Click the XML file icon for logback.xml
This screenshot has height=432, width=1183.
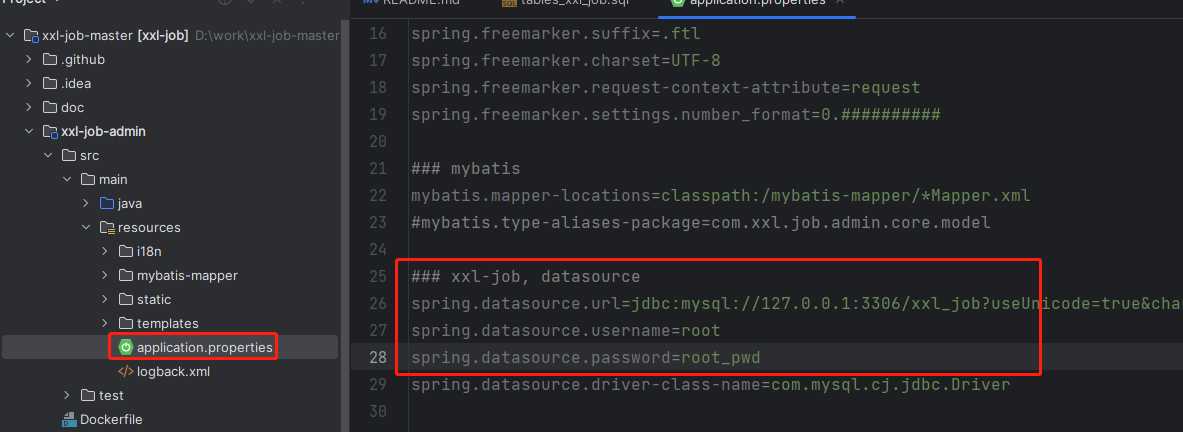coord(125,371)
